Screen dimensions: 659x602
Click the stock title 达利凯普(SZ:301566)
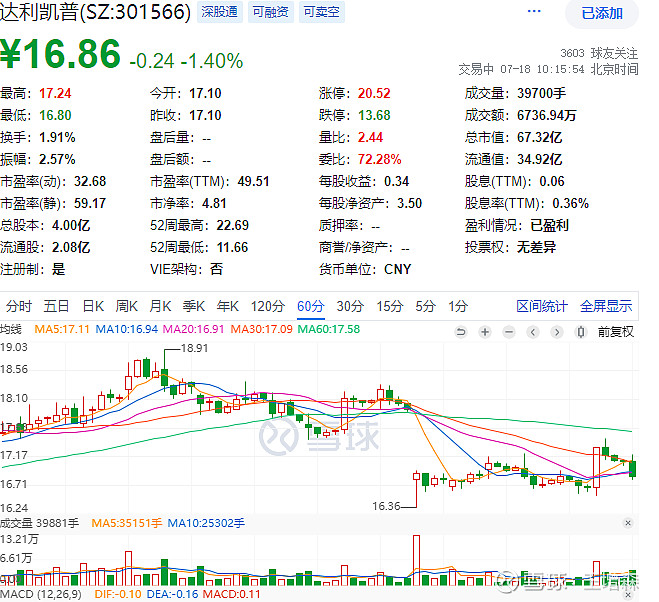pyautogui.click(x=95, y=12)
